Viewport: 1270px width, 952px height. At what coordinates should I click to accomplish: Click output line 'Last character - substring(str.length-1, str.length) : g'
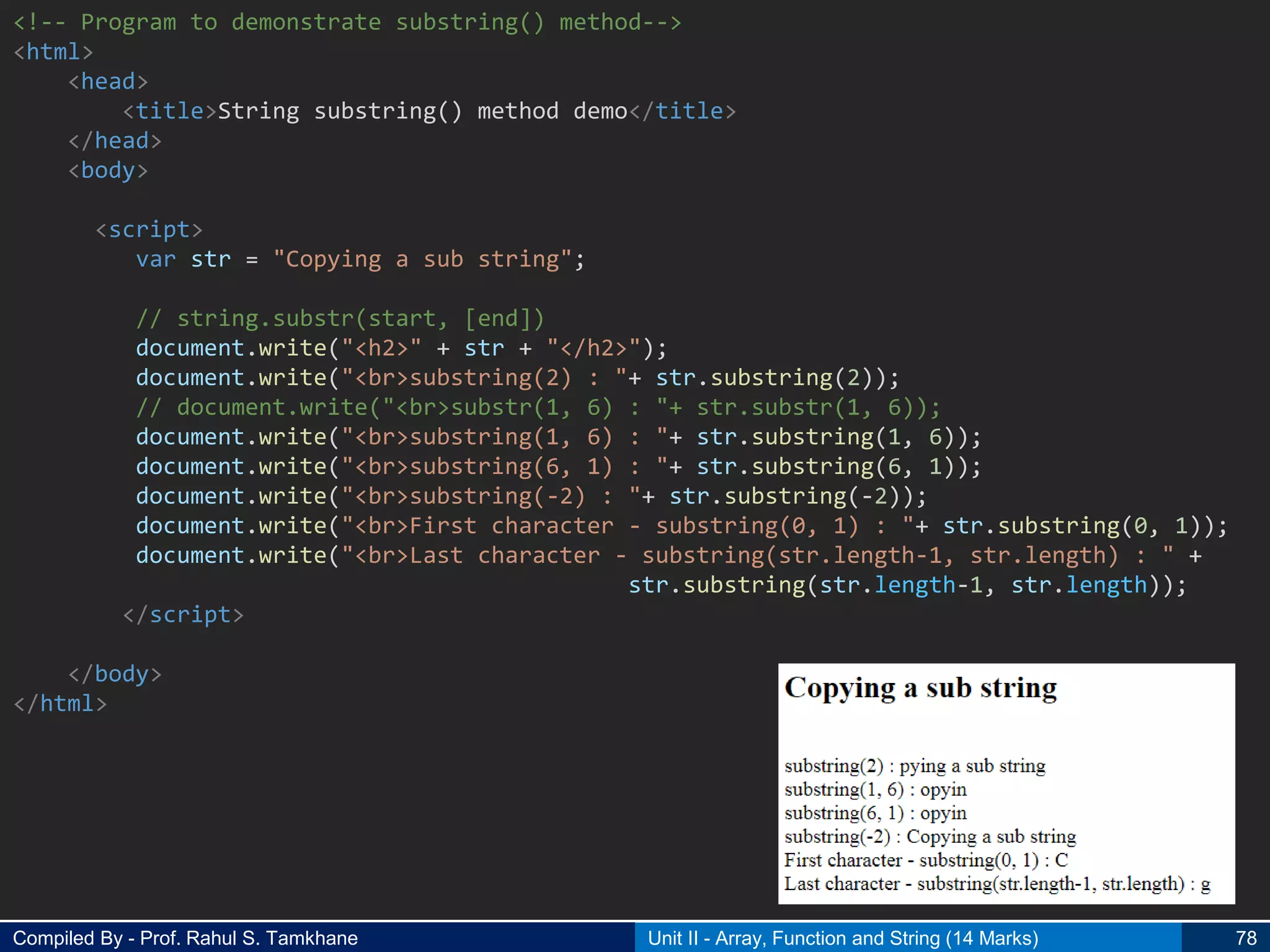(x=997, y=884)
